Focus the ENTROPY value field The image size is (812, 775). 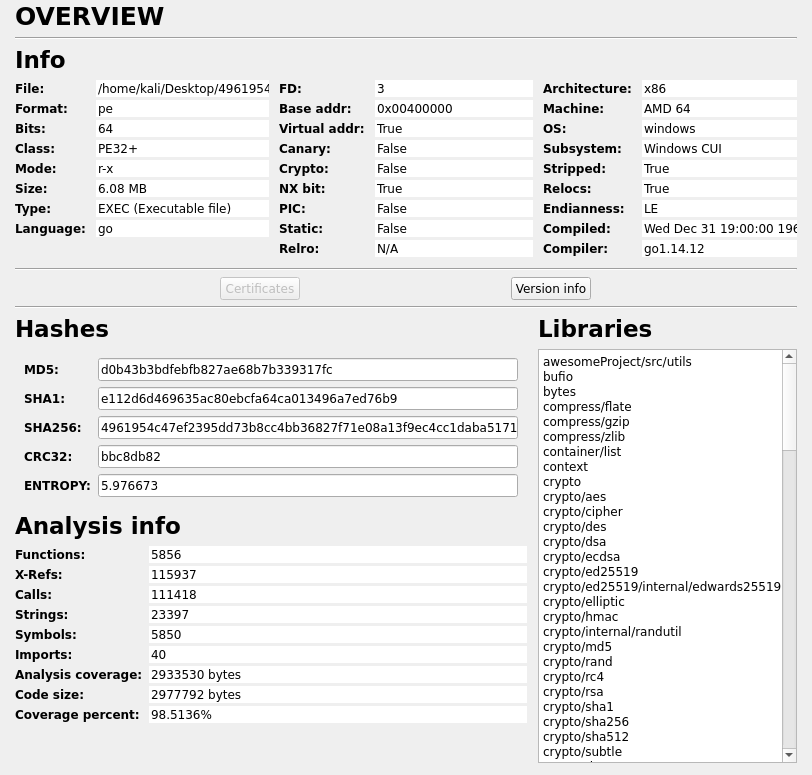coord(307,486)
